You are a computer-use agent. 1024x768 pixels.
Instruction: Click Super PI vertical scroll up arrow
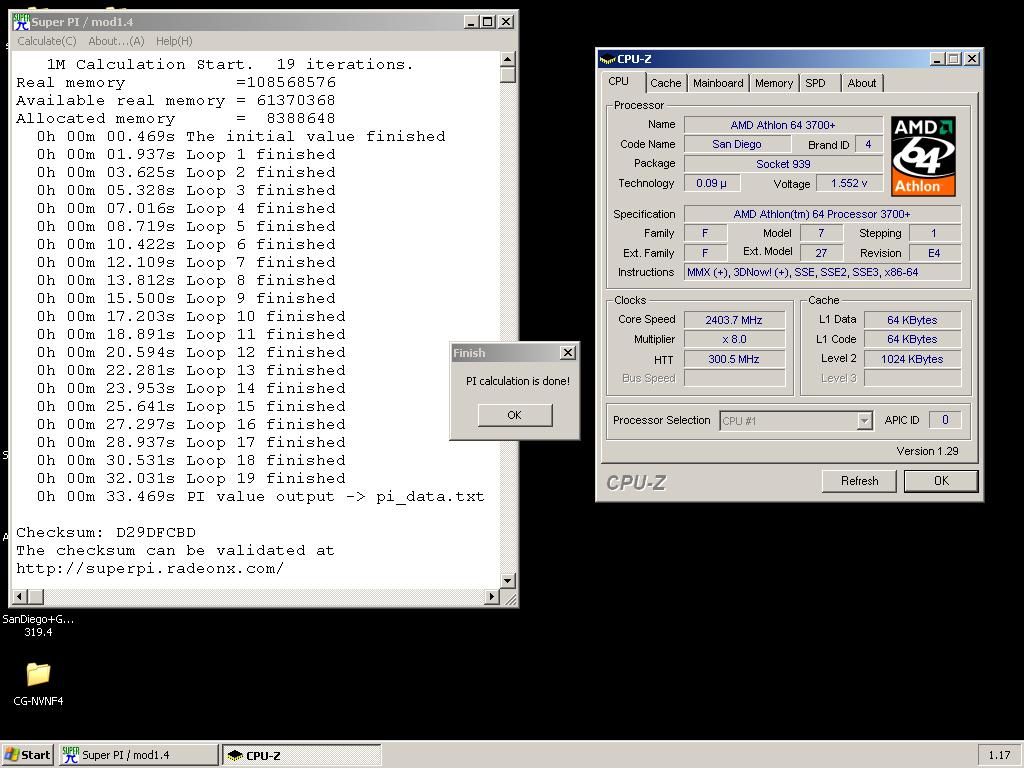pyautogui.click(x=508, y=59)
